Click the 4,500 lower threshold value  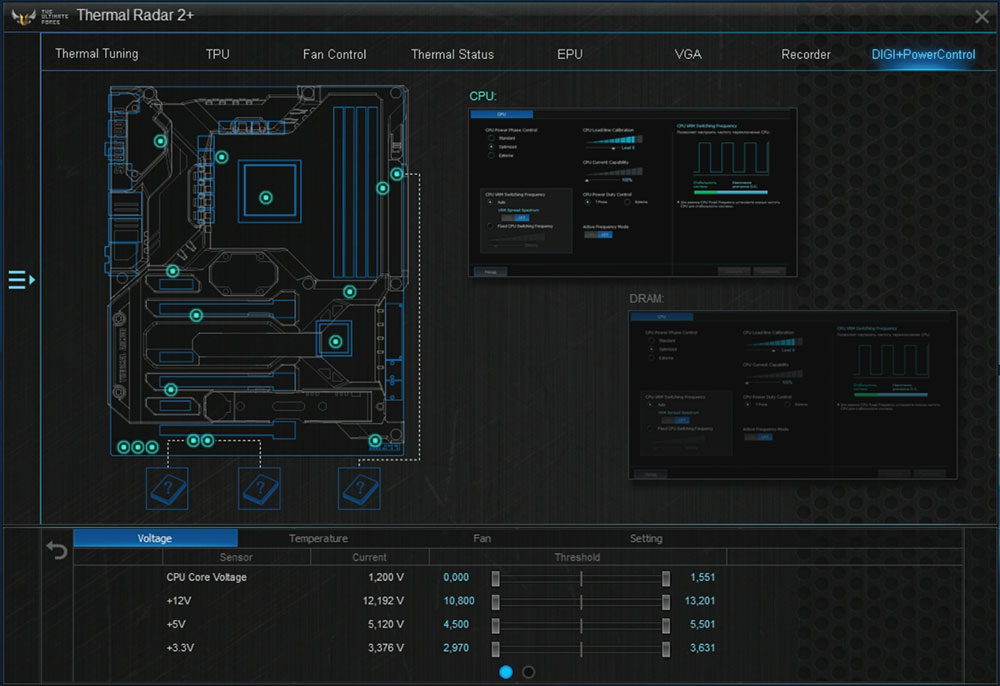coord(456,624)
